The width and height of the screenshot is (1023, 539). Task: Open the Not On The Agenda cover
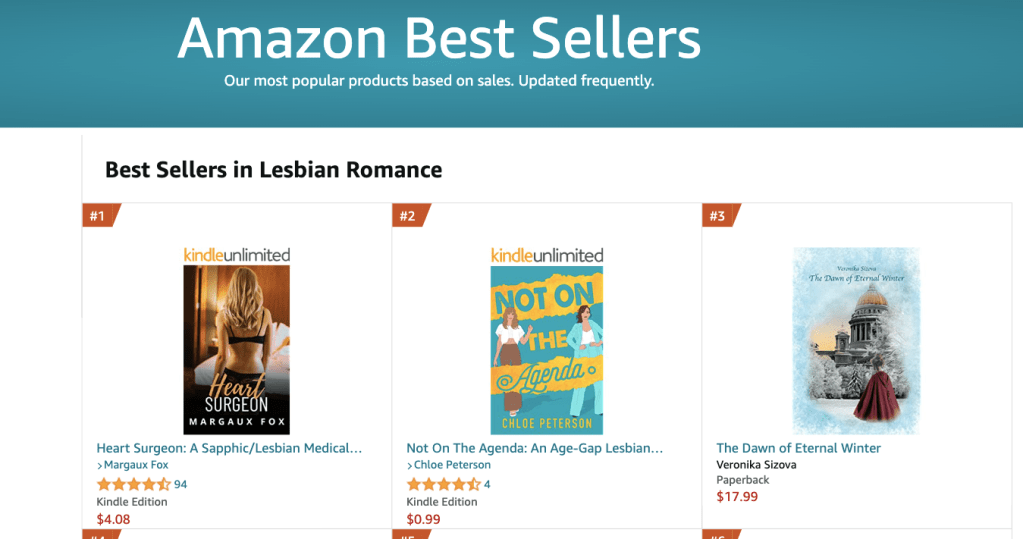pos(547,349)
